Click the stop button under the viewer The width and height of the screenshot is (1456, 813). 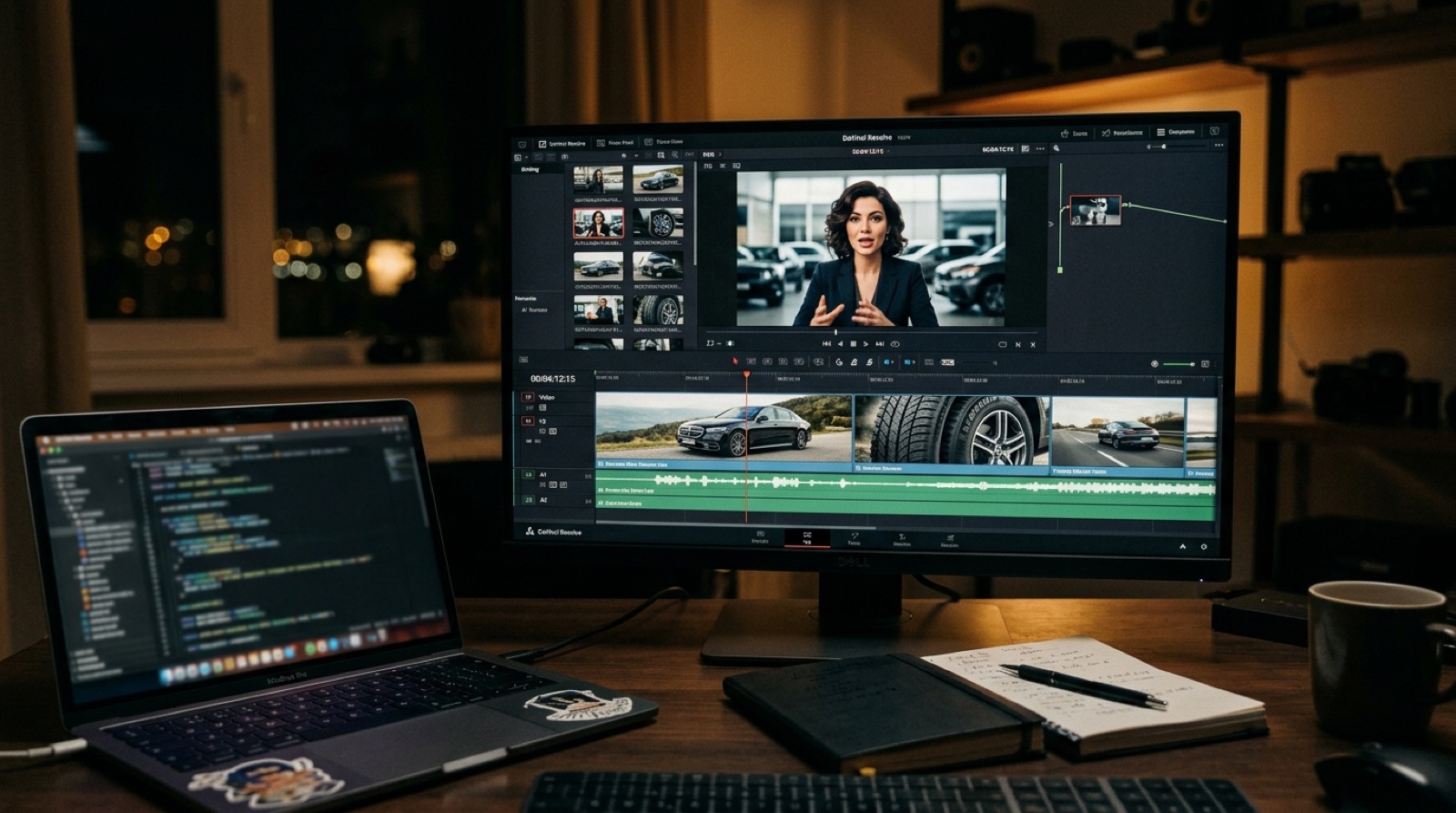[854, 344]
